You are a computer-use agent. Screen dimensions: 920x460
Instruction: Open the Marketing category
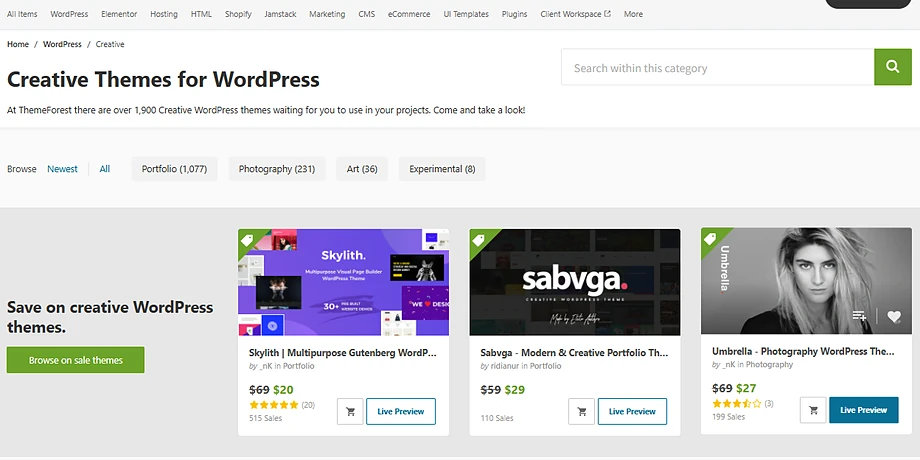click(327, 14)
